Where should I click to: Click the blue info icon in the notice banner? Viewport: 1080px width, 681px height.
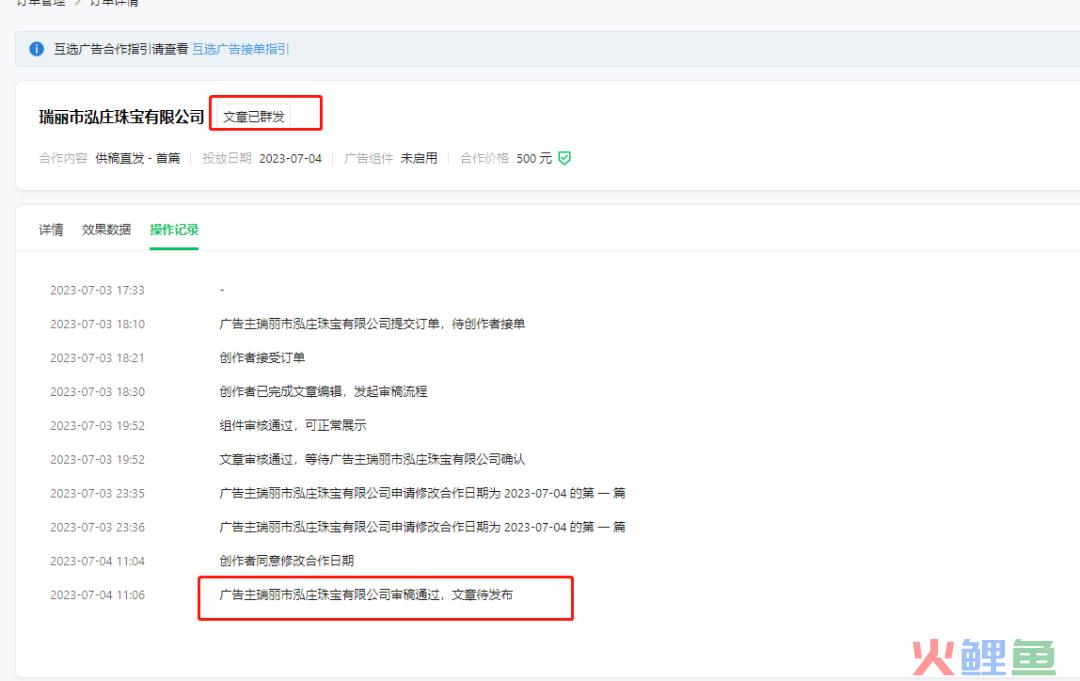coord(37,49)
